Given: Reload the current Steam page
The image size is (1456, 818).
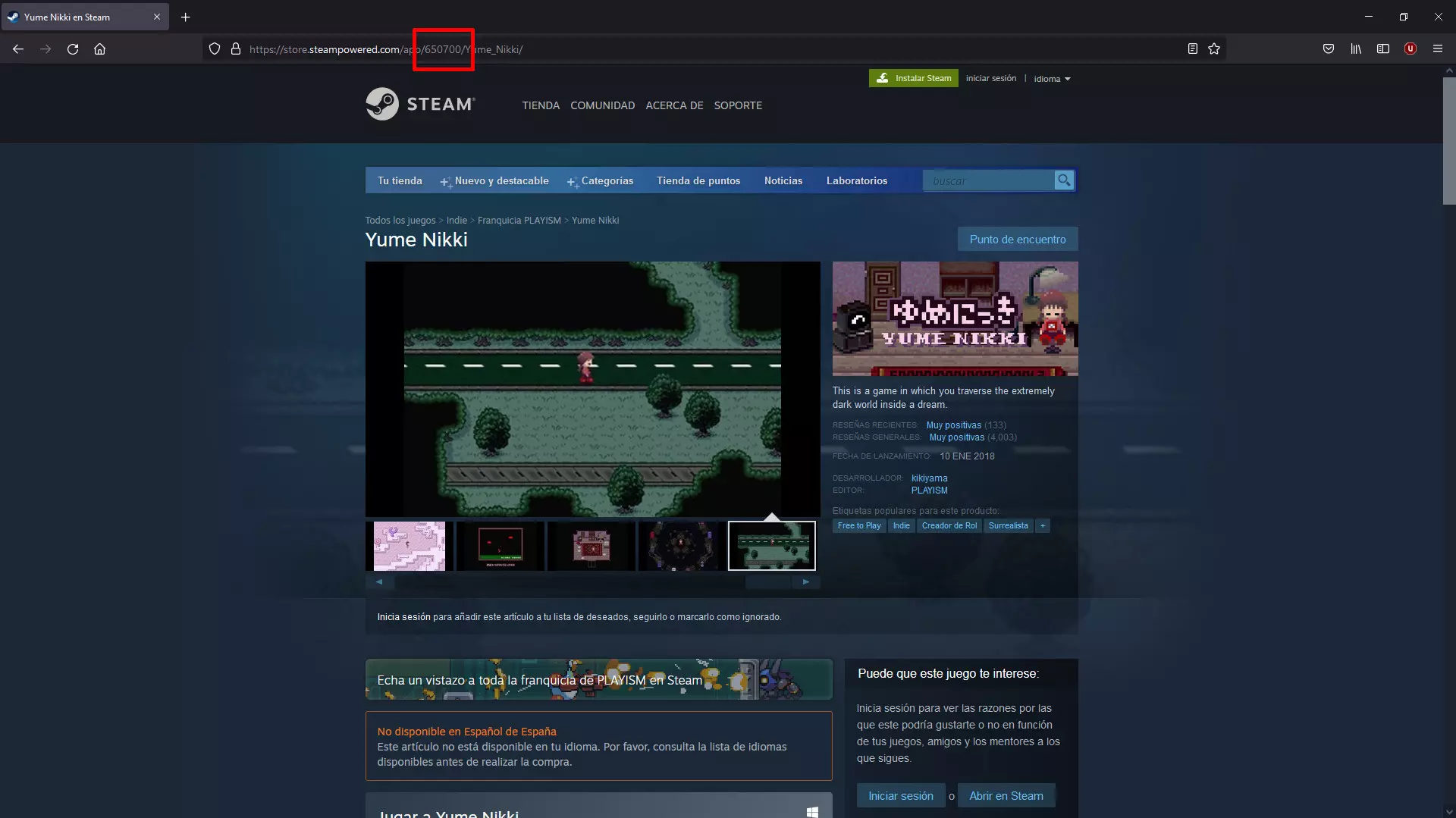Looking at the screenshot, I should (73, 49).
